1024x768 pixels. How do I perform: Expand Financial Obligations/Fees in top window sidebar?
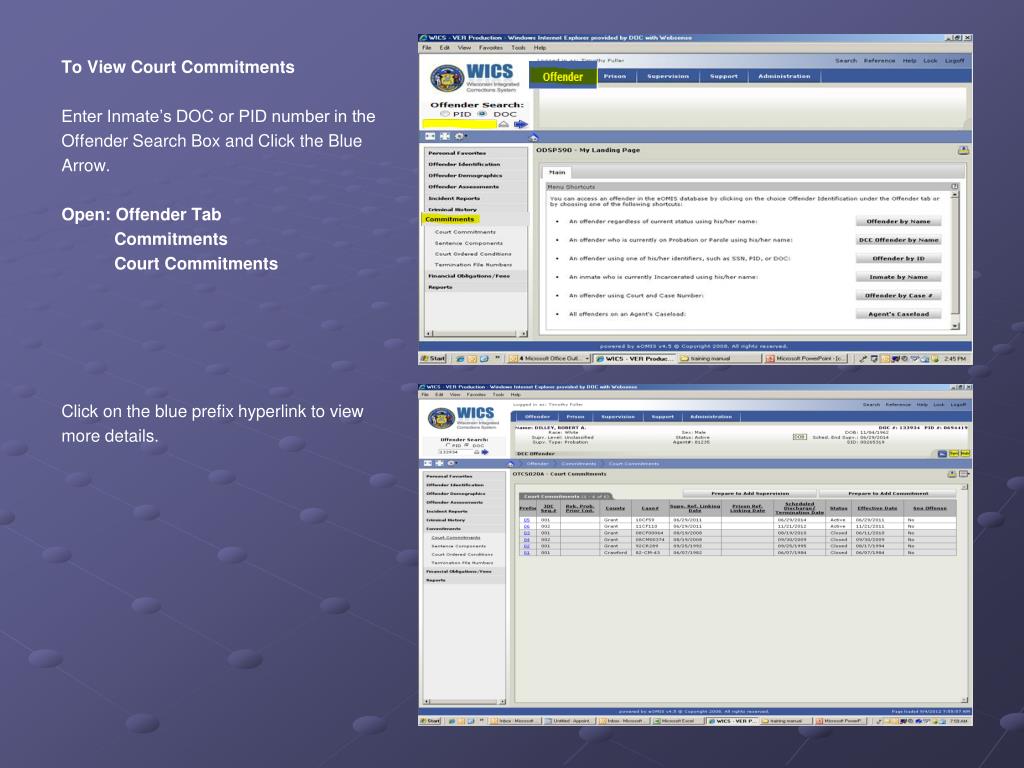(x=469, y=276)
